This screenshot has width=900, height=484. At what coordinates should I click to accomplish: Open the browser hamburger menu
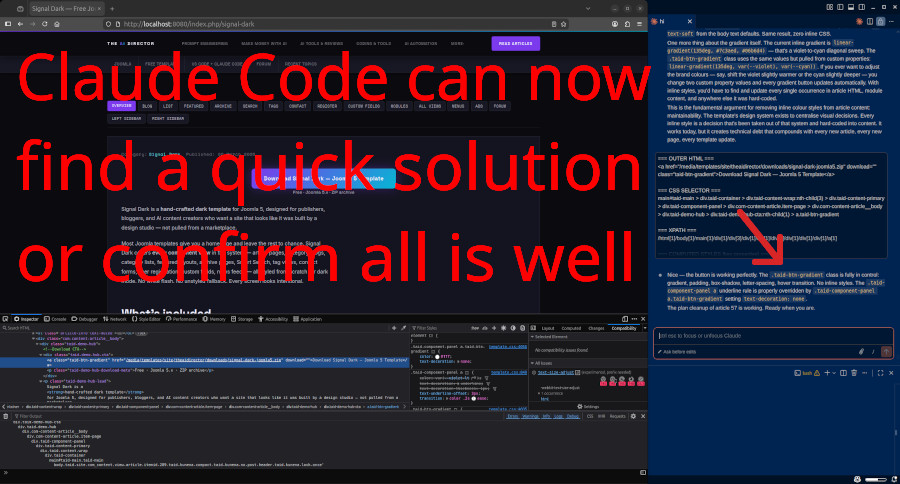tap(639, 24)
